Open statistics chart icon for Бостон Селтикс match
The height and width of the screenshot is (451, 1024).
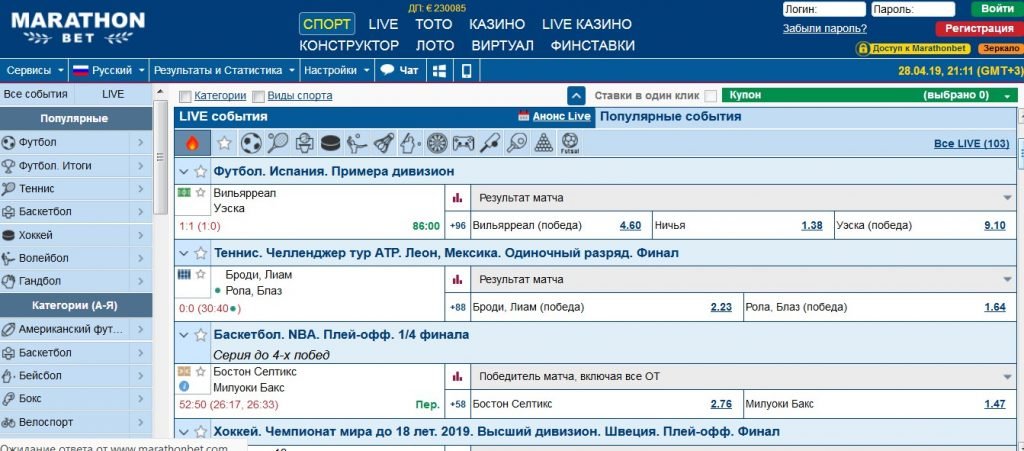[457, 377]
